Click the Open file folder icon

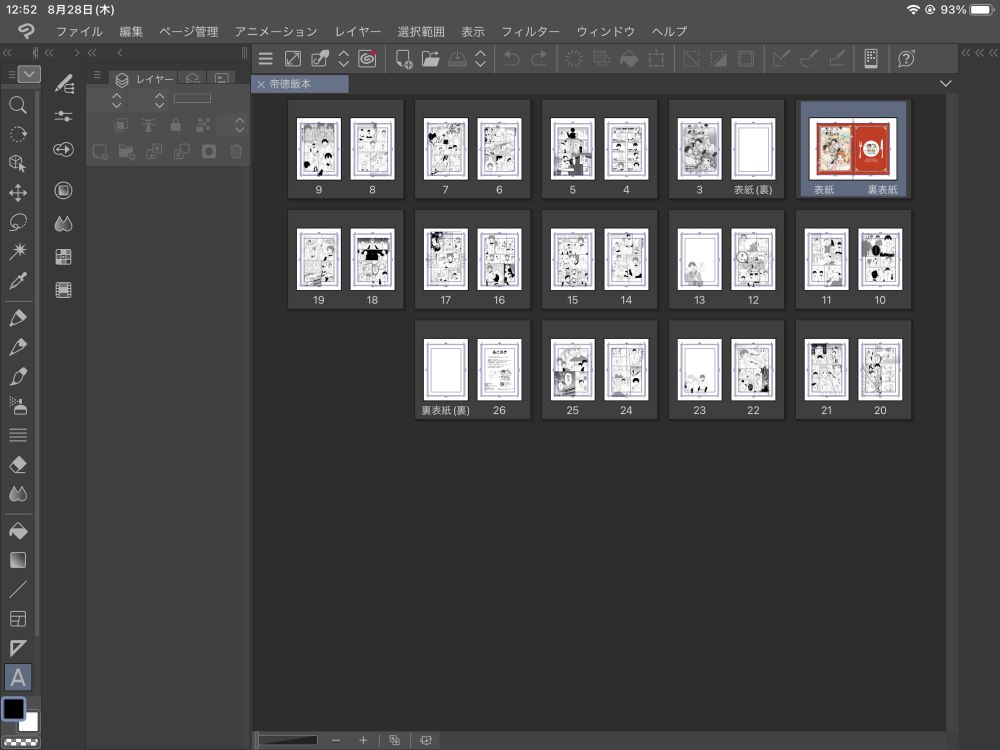click(430, 59)
